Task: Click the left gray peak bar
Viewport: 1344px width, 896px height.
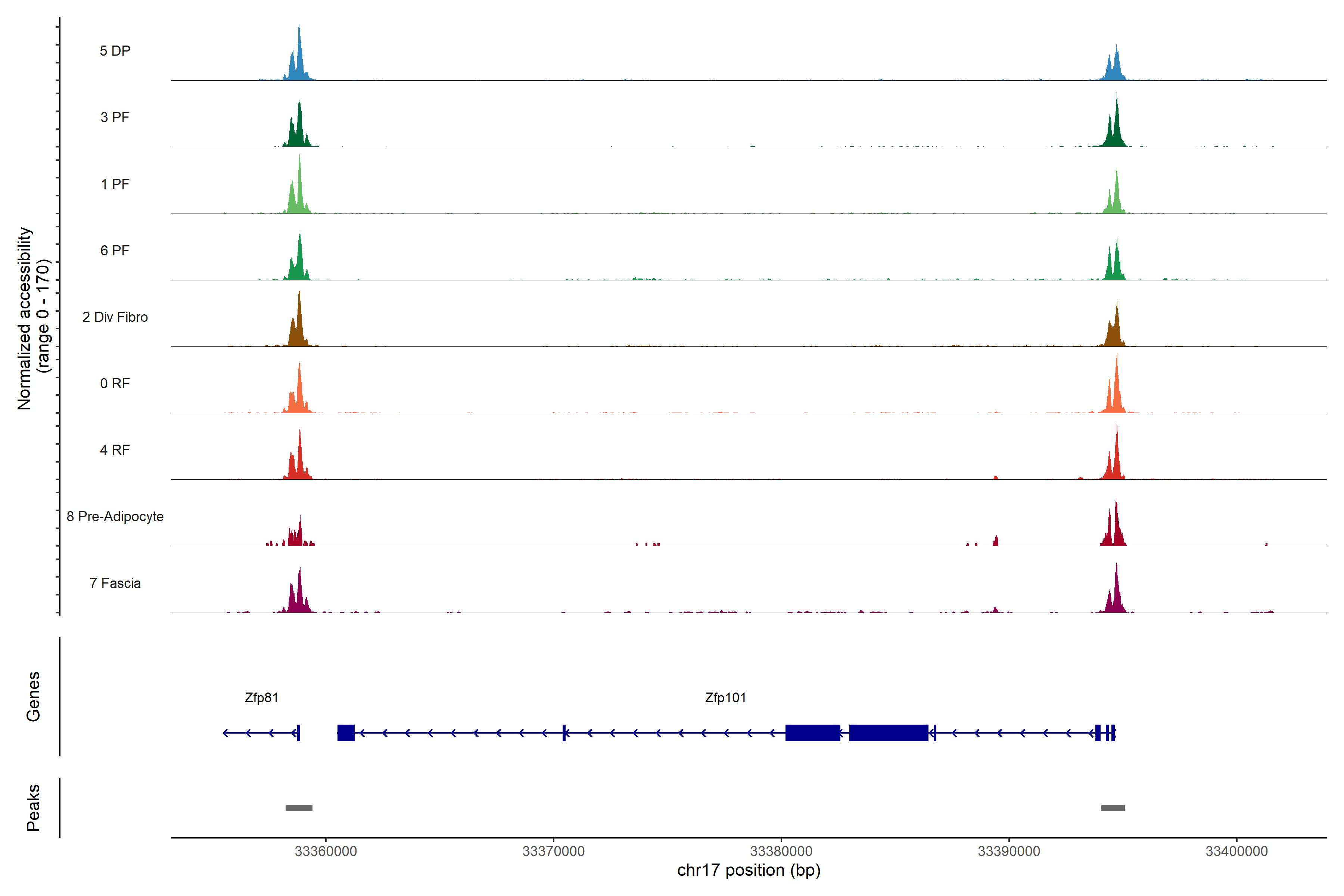Action: pos(299,808)
